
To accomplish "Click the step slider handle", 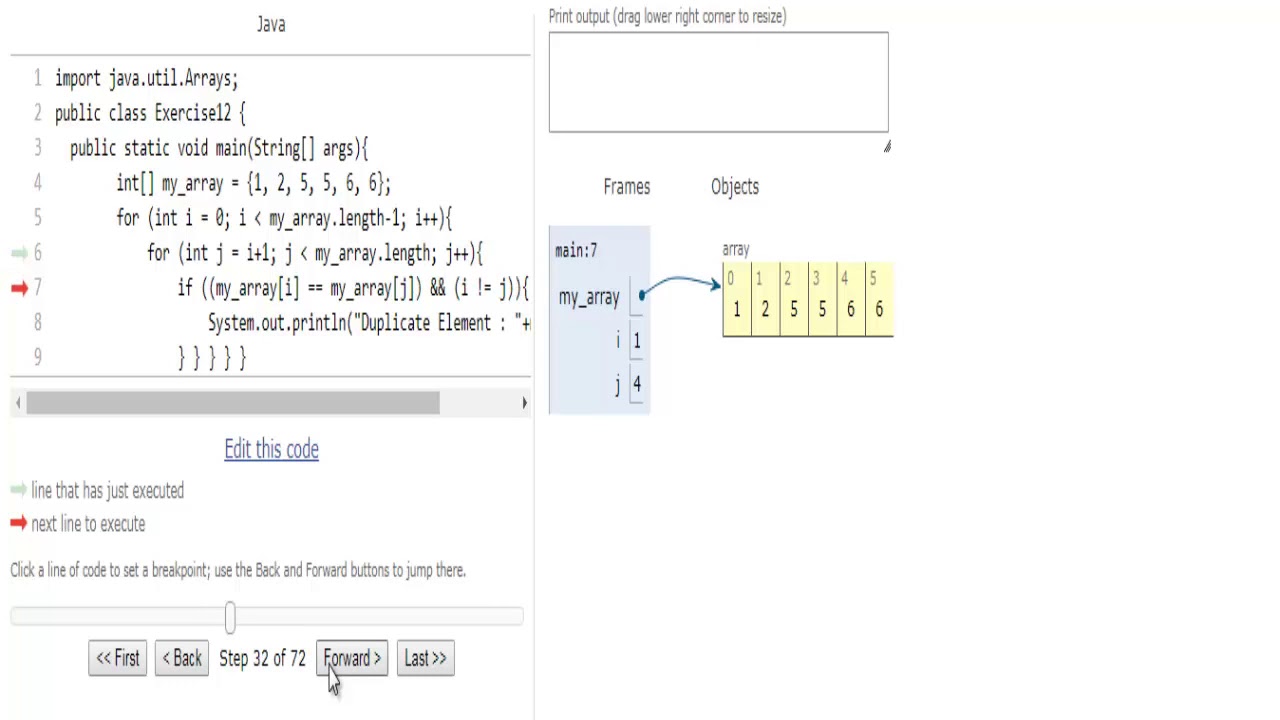I will pos(230,617).
